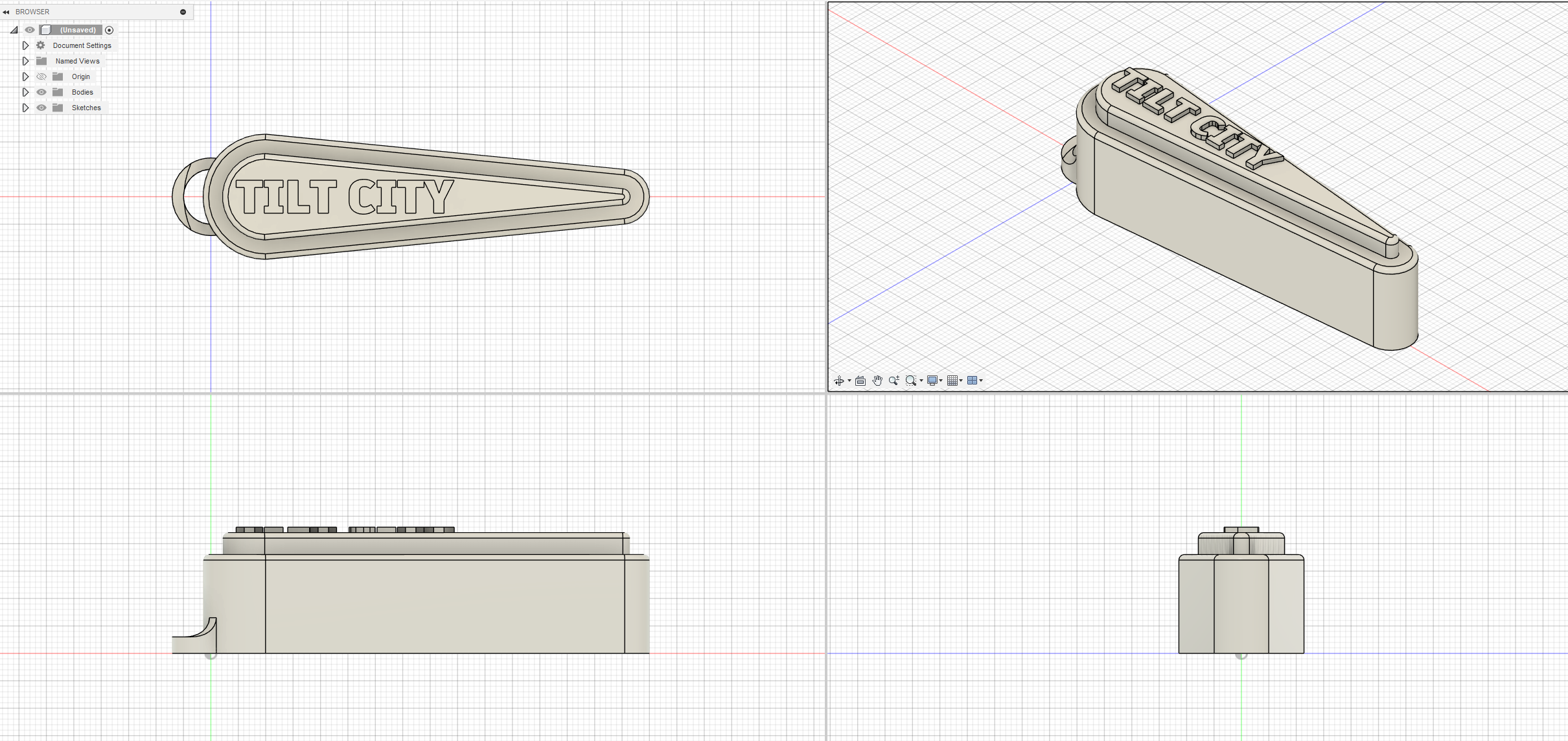1568x741 pixels.
Task: Click the Origin folder icon
Action: coord(58,76)
